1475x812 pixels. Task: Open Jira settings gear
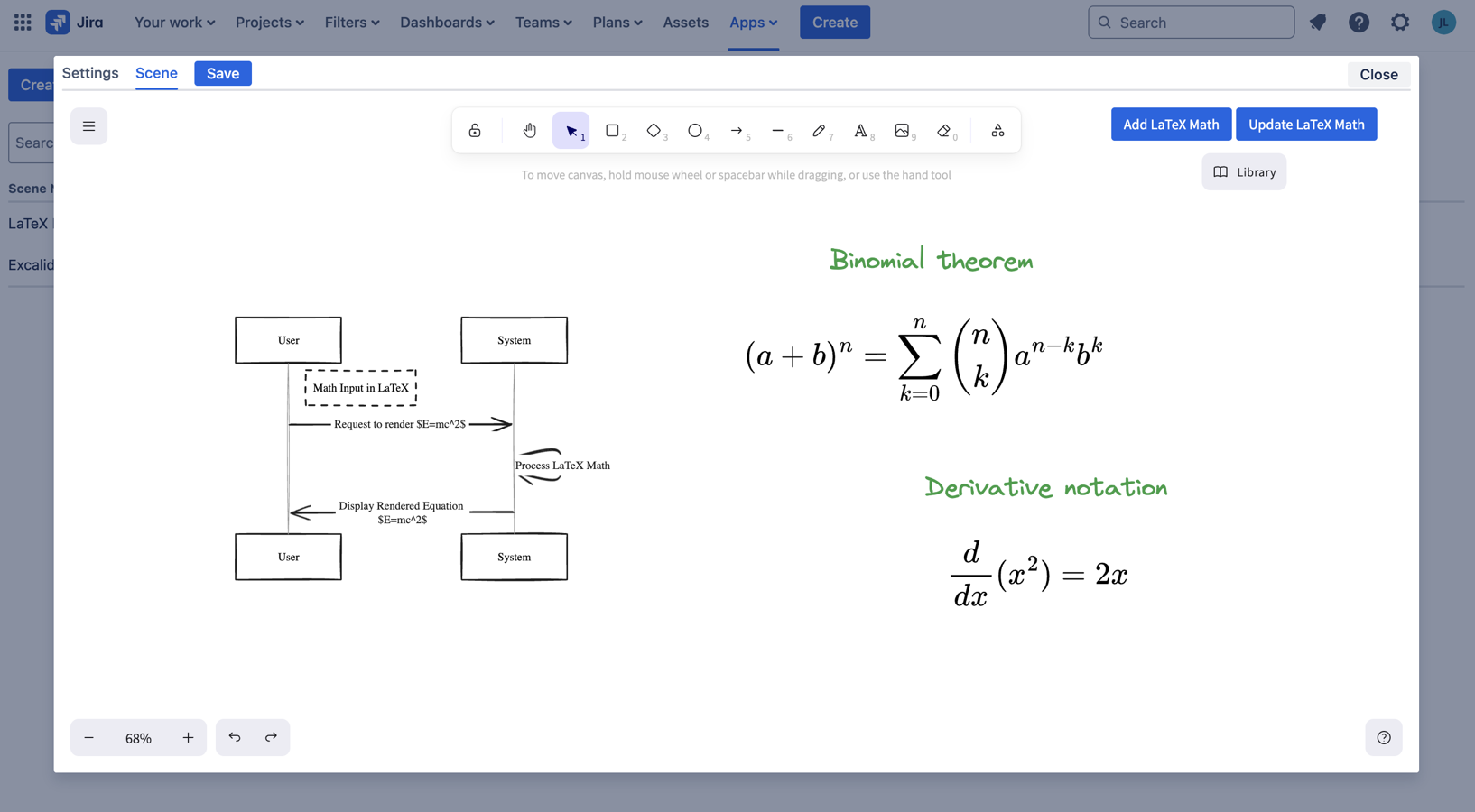pyautogui.click(x=1400, y=23)
